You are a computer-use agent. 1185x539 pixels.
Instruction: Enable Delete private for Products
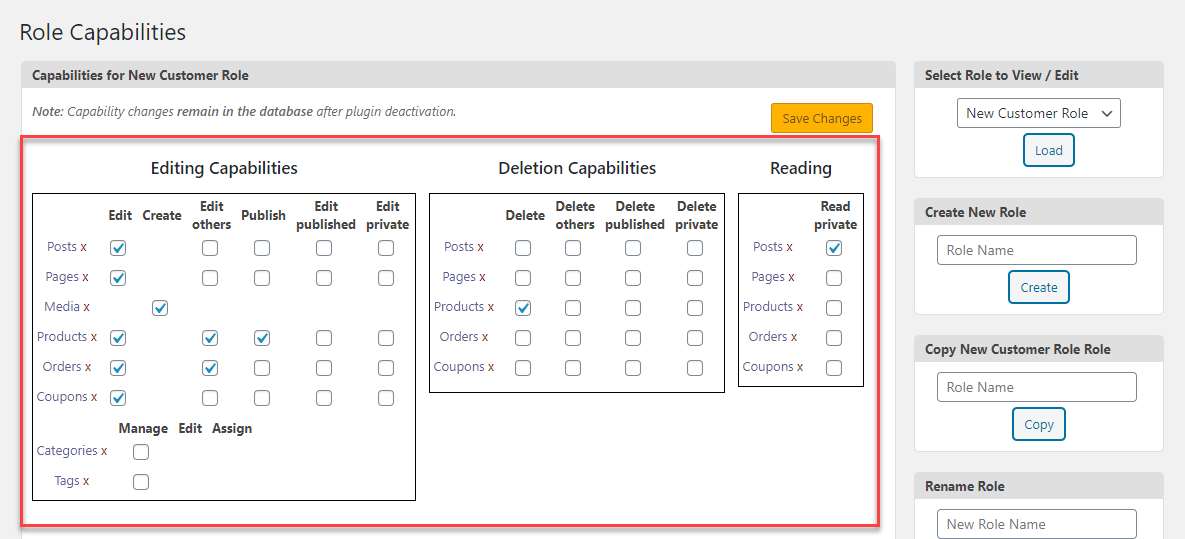click(x=695, y=308)
